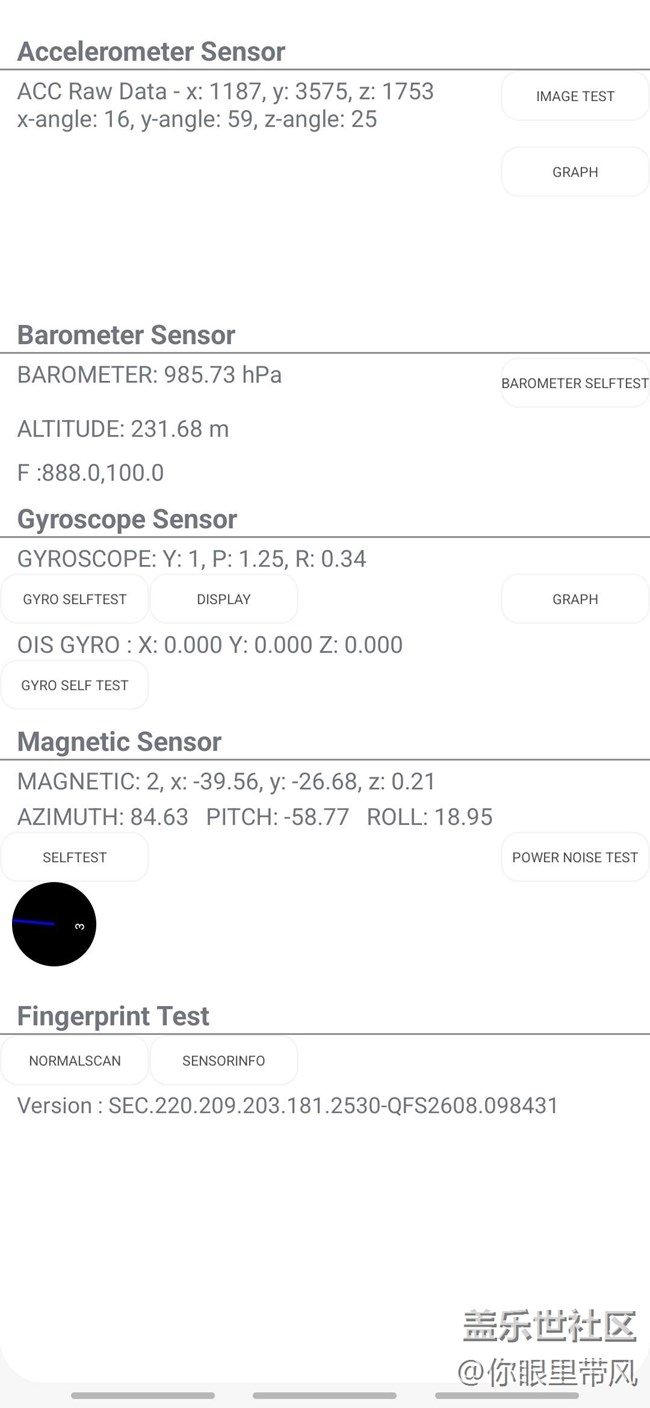
Task: Tap the middle navigation gesture bar
Action: (325, 1395)
